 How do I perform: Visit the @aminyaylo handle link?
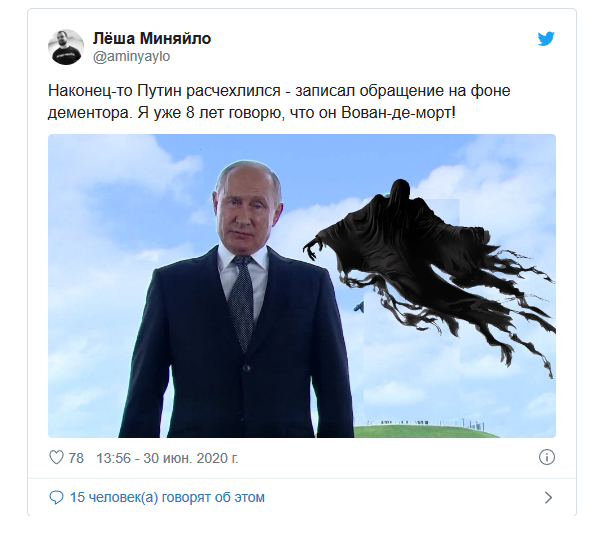coord(131,57)
